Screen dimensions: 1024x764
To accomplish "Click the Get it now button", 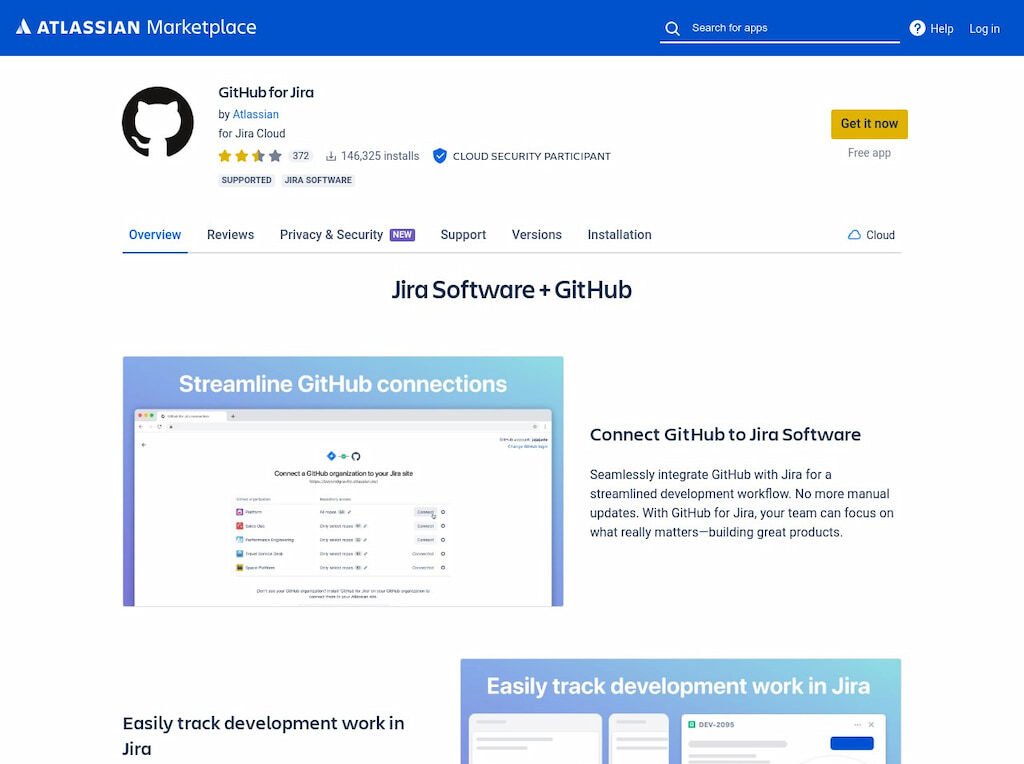I will (x=869, y=124).
